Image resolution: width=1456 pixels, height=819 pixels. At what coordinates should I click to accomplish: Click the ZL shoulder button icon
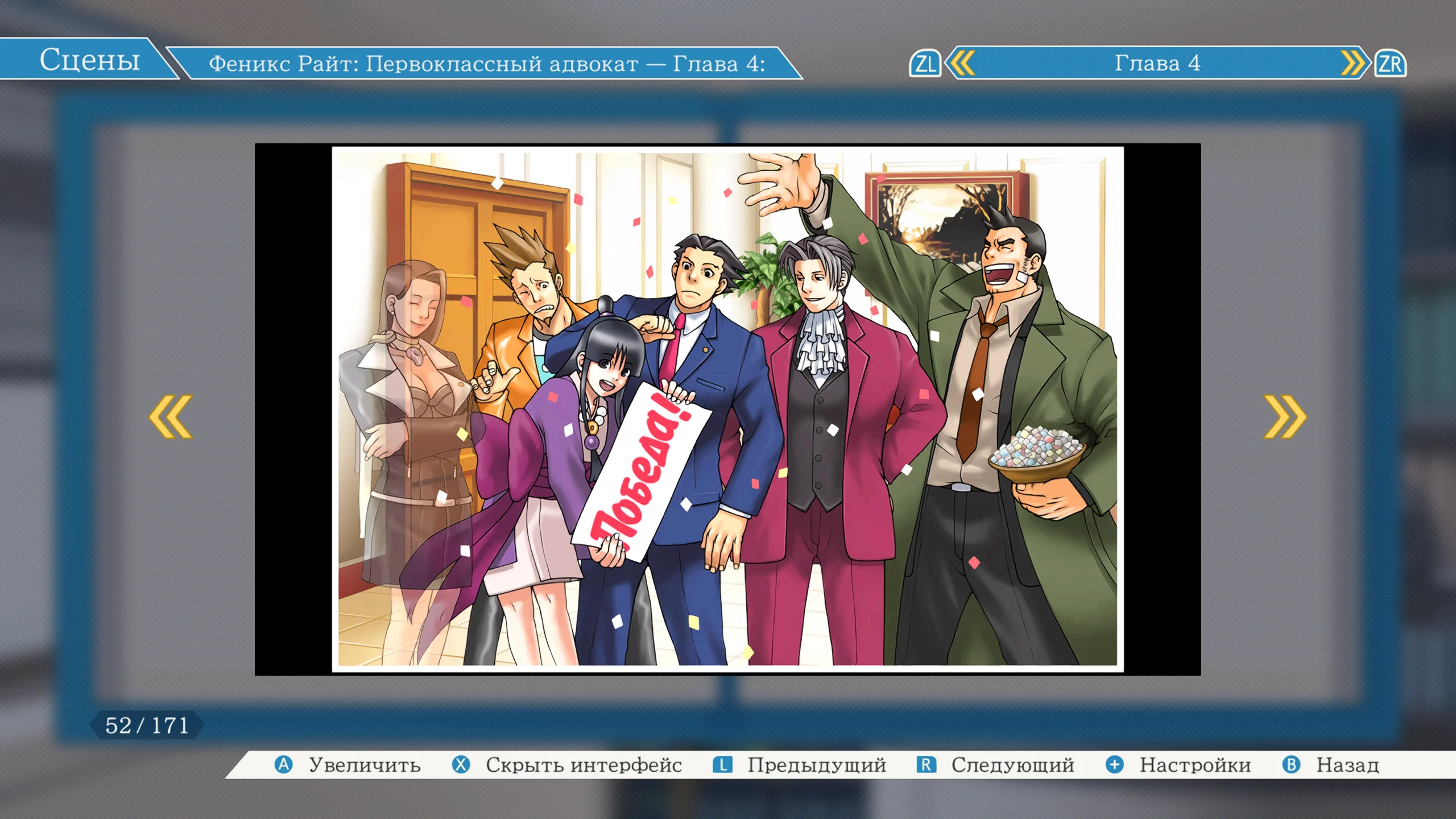pos(926,65)
